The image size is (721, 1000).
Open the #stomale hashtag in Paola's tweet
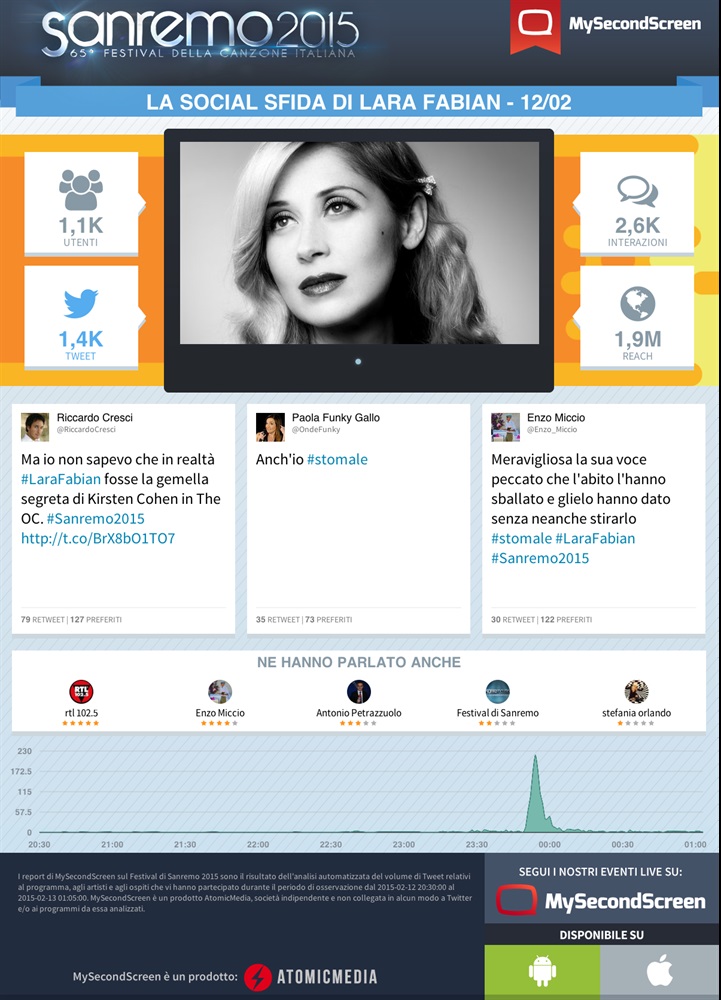pyautogui.click(x=337, y=459)
